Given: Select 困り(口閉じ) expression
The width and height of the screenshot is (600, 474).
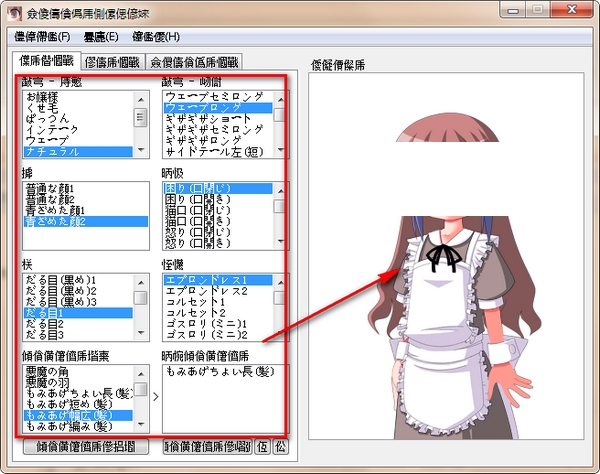Looking at the screenshot, I should (x=218, y=188).
